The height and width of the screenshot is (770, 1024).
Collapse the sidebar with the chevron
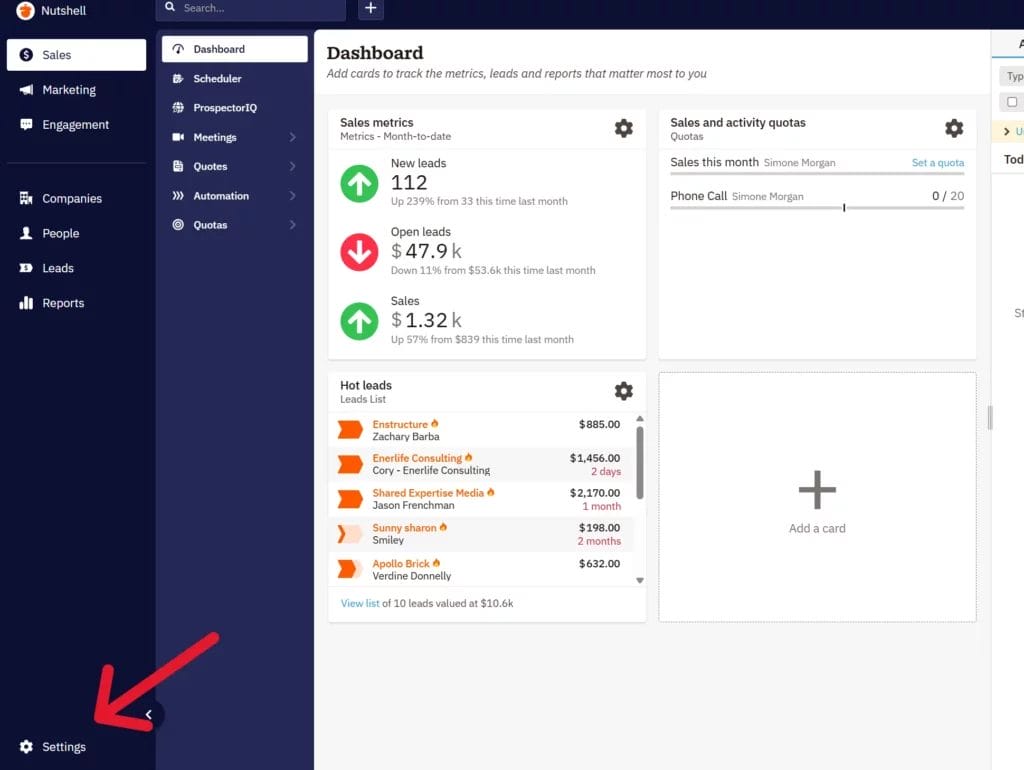click(x=149, y=714)
